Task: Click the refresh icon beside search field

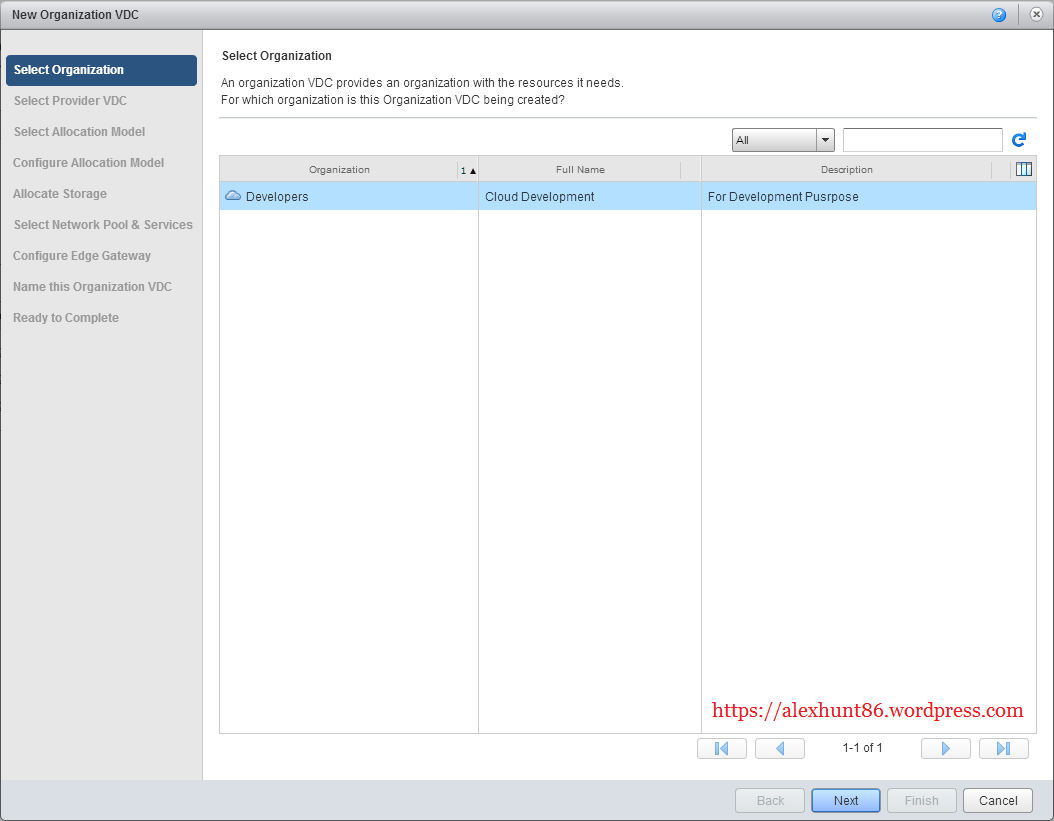Action: 1019,140
